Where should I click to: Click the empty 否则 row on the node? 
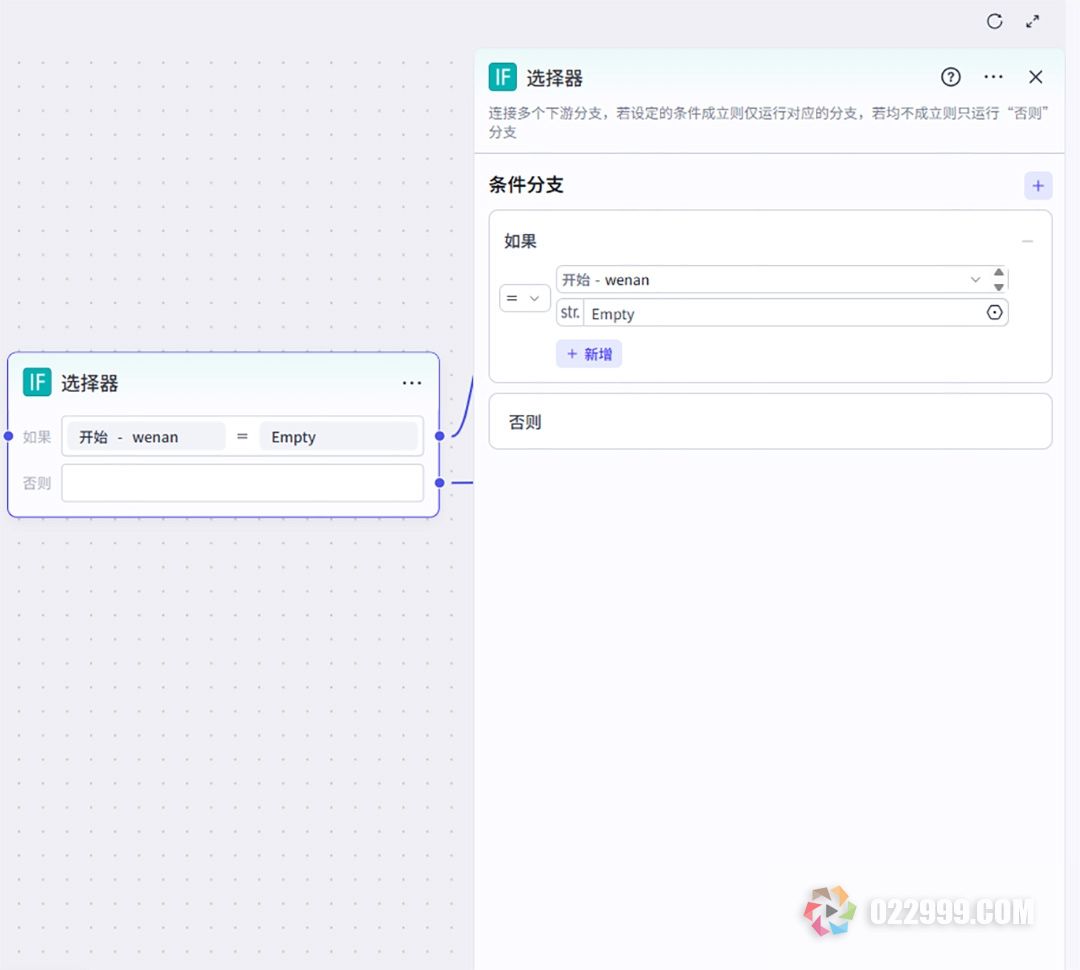point(242,483)
